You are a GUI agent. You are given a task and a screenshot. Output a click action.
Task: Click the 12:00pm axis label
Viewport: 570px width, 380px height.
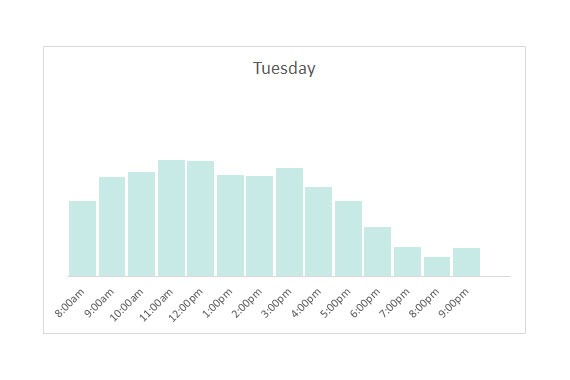coord(185,305)
